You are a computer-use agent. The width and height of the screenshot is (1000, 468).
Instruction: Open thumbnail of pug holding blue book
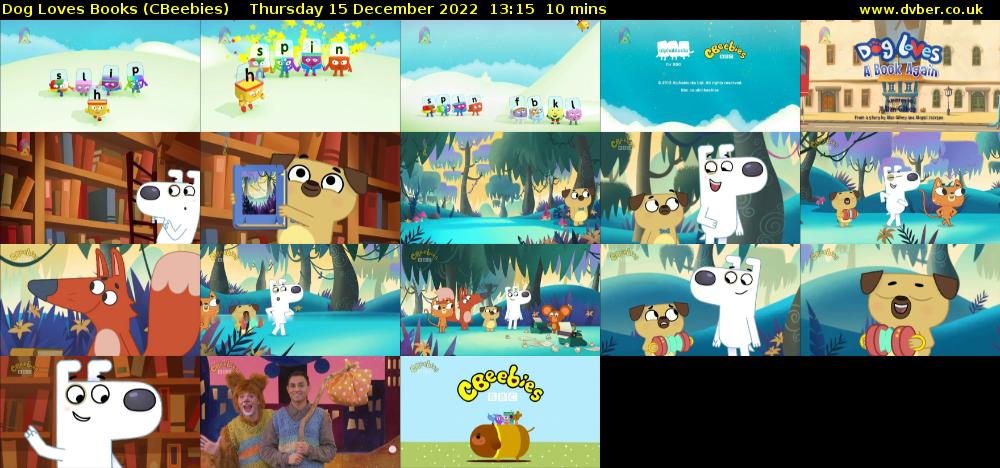(300, 188)
